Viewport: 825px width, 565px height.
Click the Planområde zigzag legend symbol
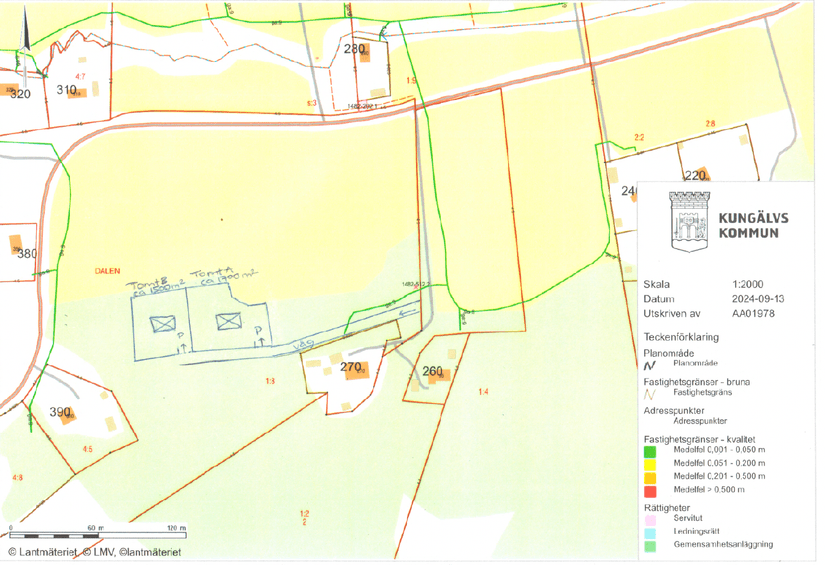(x=650, y=365)
